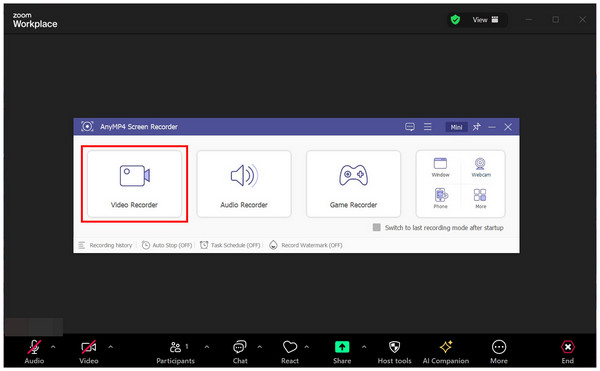Expand Share options arrow
600x371 pixels.
click(364, 347)
